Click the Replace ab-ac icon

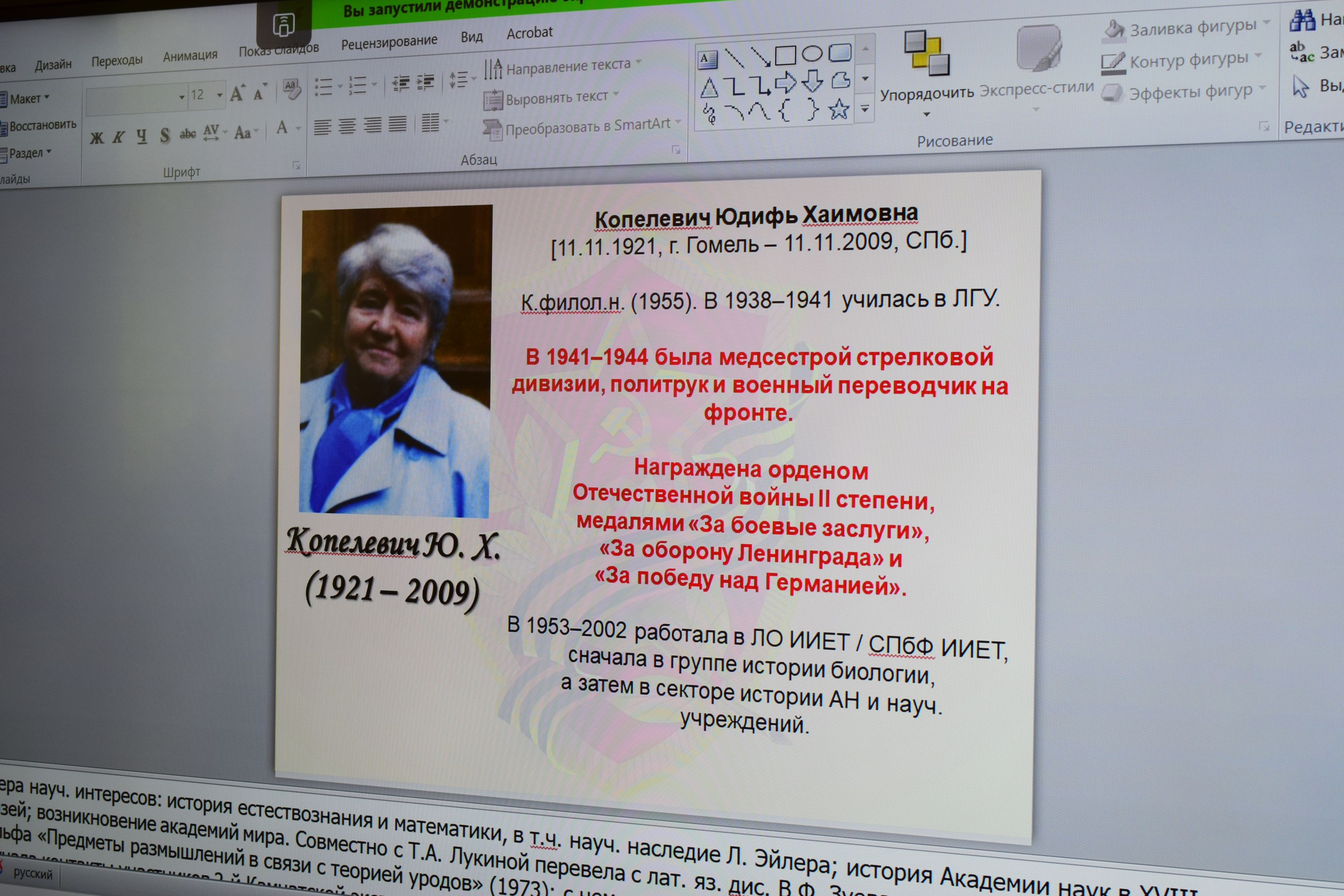(x=1302, y=52)
